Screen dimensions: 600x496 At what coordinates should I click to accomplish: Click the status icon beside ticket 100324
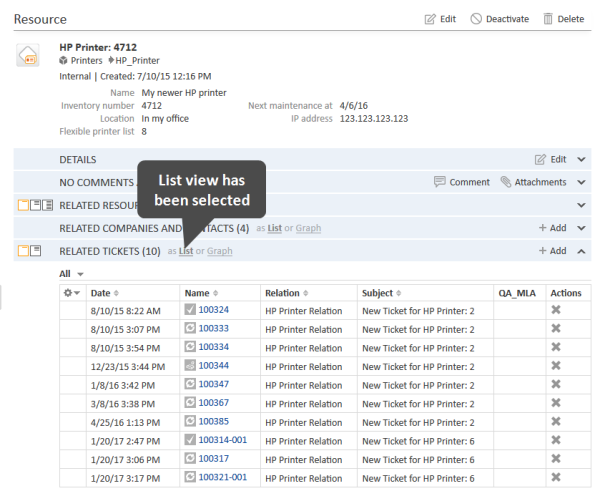point(190,309)
